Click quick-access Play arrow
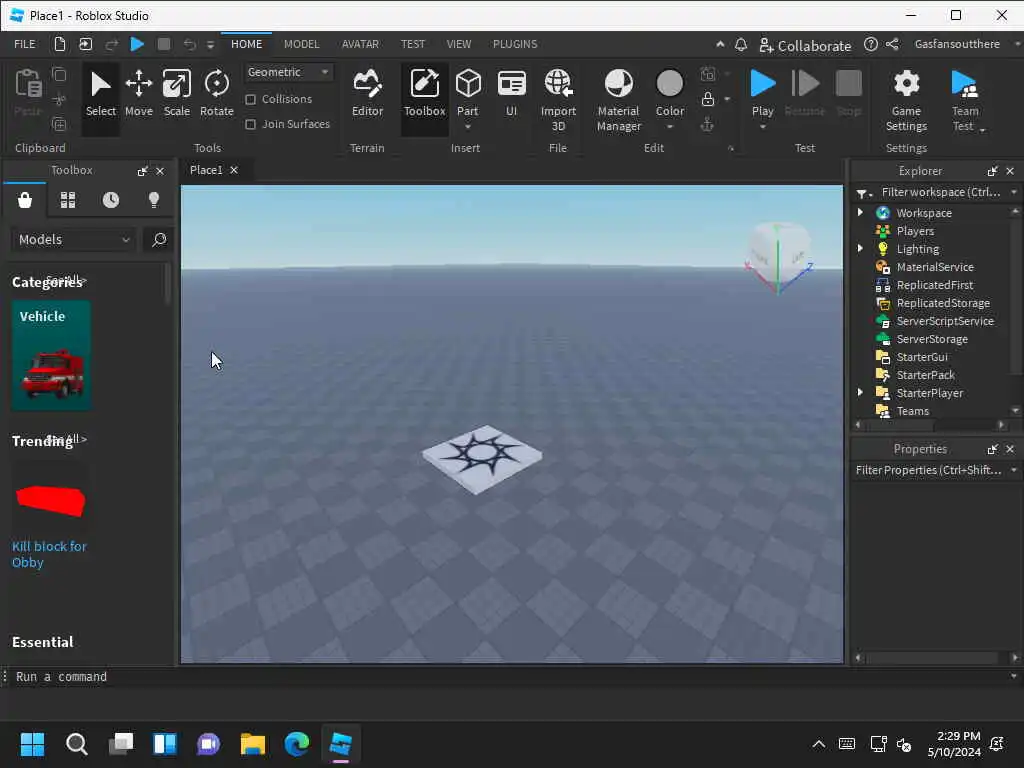This screenshot has height=768, width=1024. [137, 44]
